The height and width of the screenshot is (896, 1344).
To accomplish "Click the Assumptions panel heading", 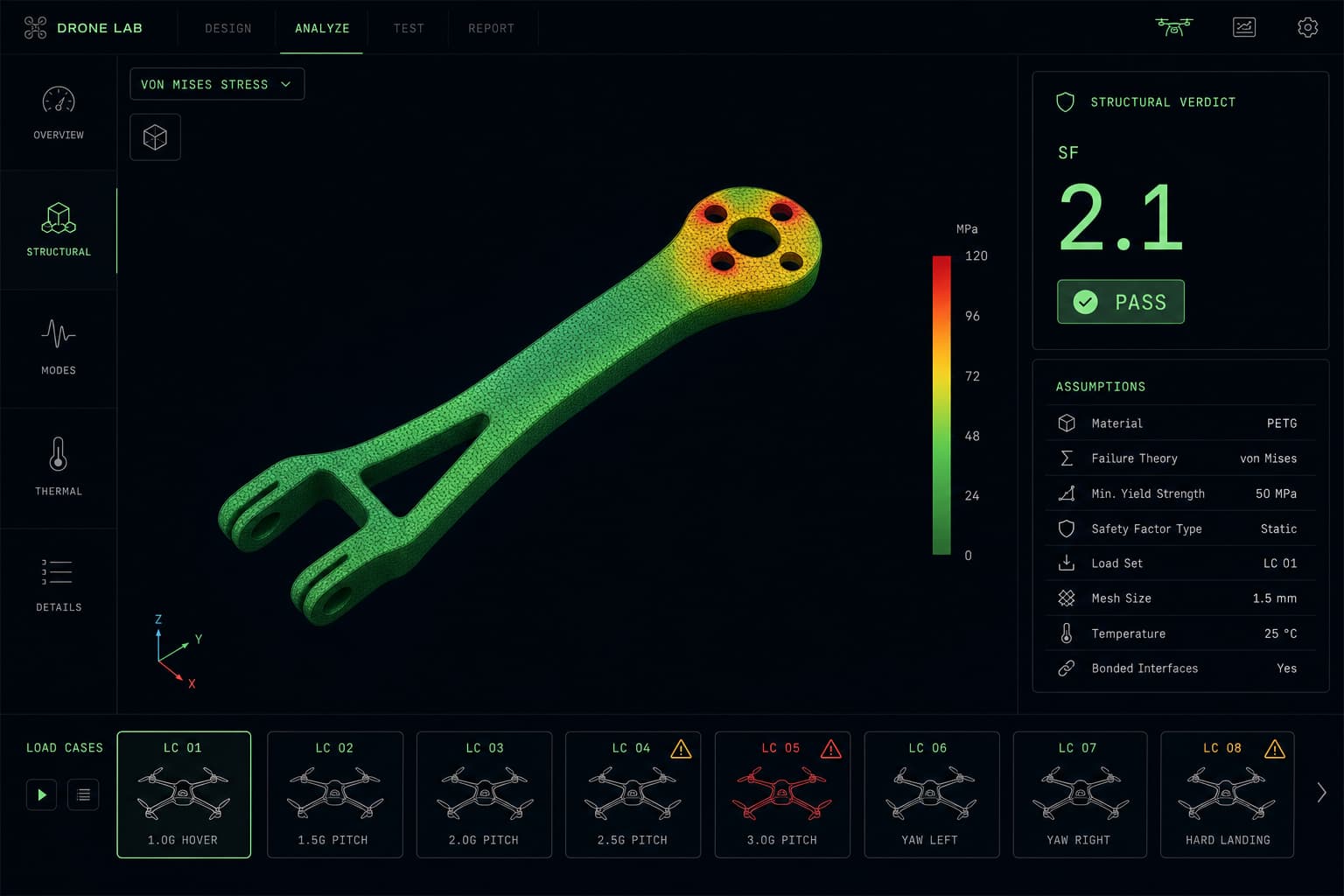I will pos(1100,387).
